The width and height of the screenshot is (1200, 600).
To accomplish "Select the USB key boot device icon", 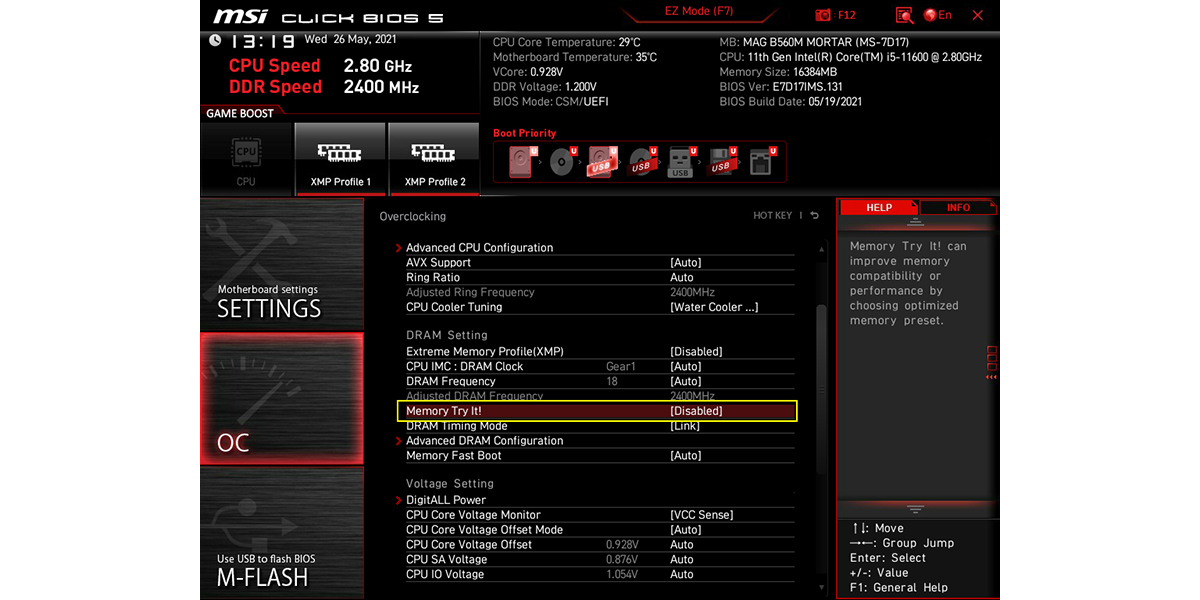I will click(681, 161).
